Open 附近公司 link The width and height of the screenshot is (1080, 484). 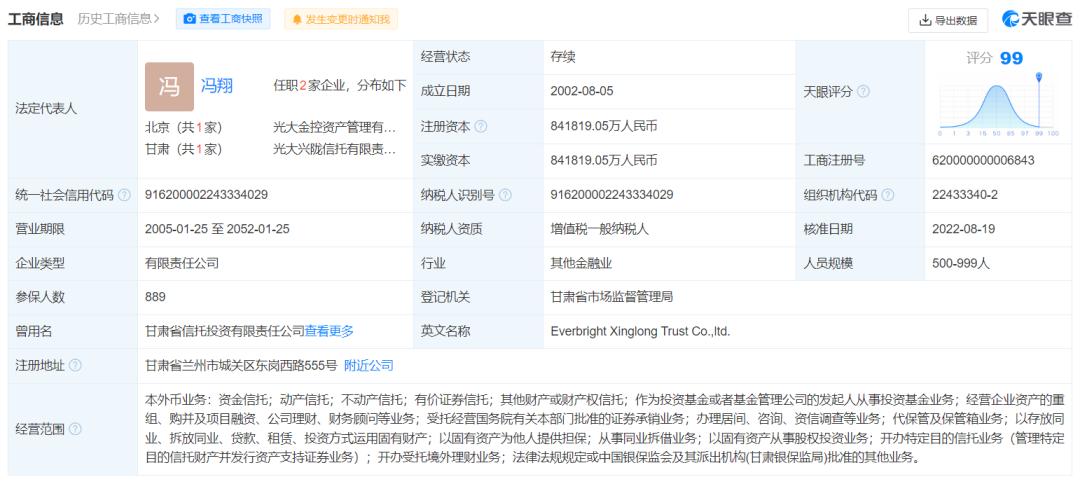pos(368,366)
